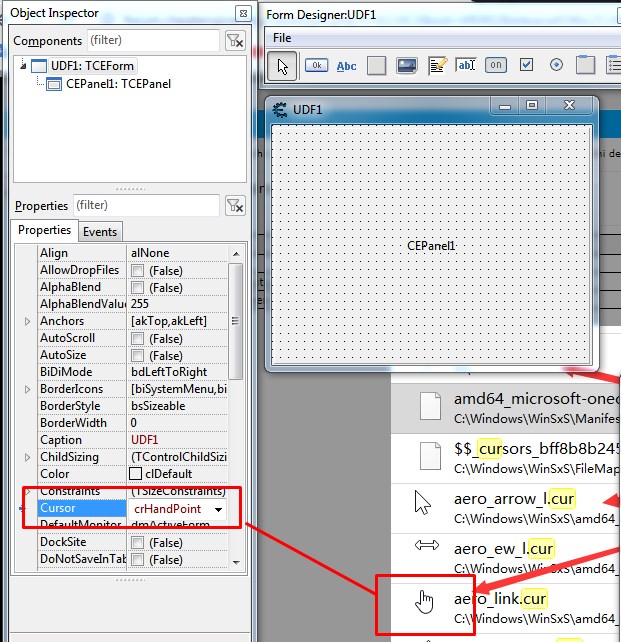The height and width of the screenshot is (642, 621).
Task: Pick the GroupBox component icon
Action: click(x=585, y=65)
